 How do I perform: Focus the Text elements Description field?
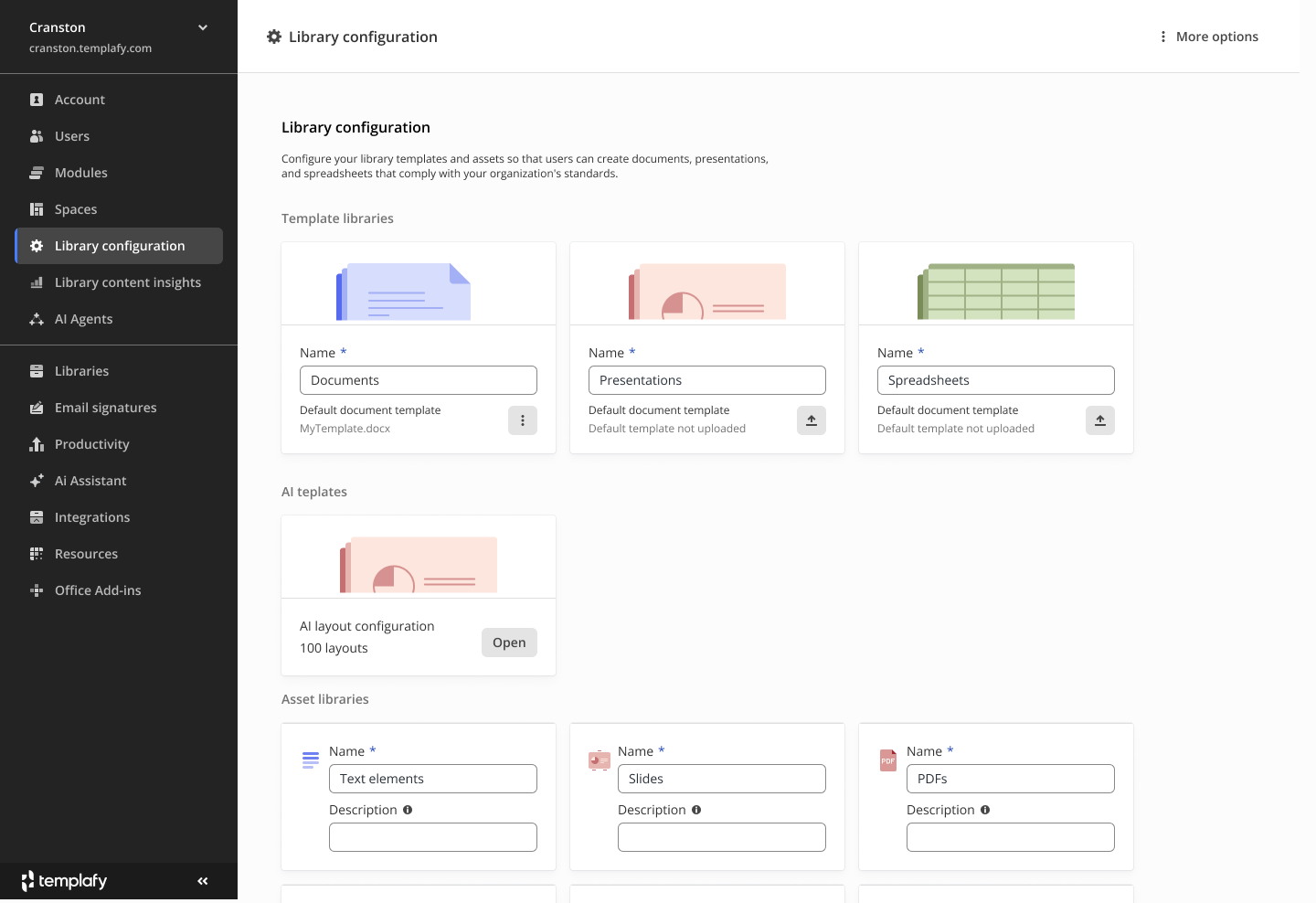pos(433,837)
